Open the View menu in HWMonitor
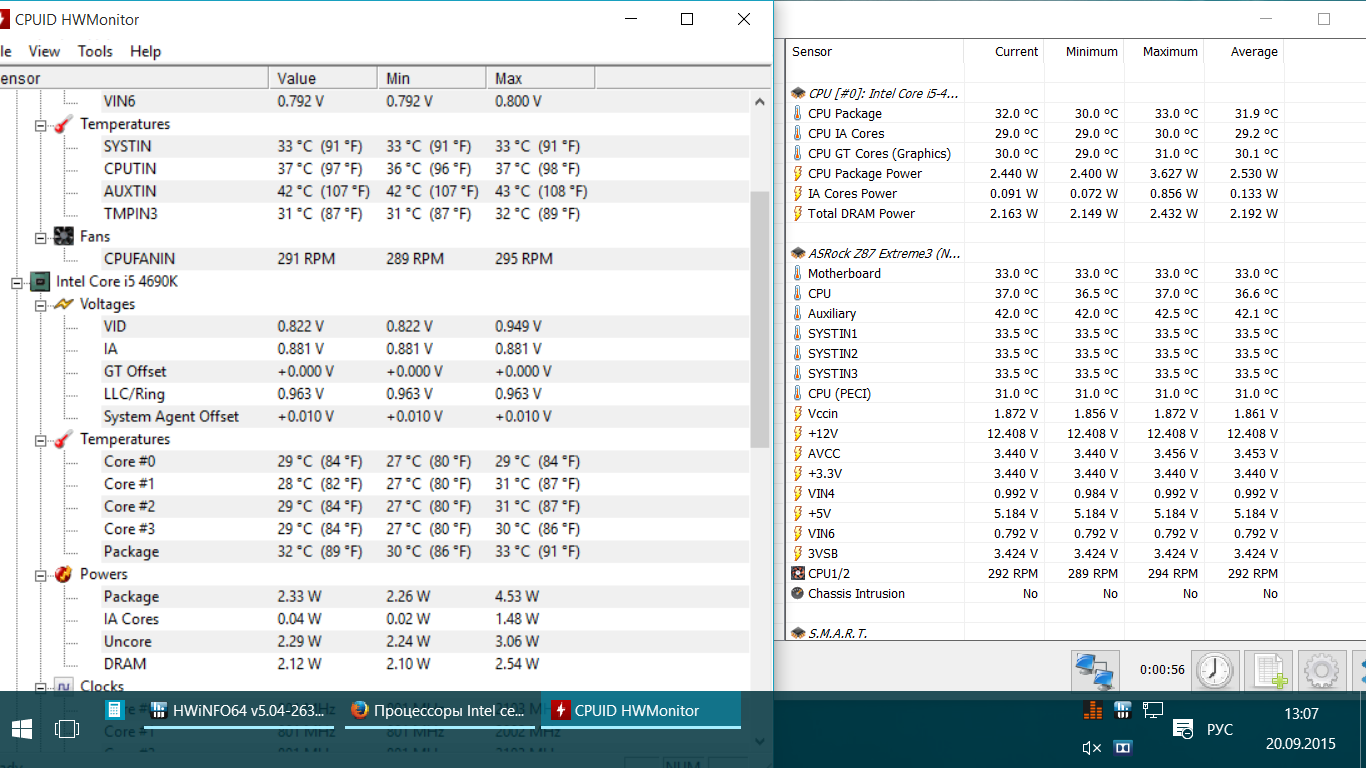1366x768 pixels. [x=44, y=51]
